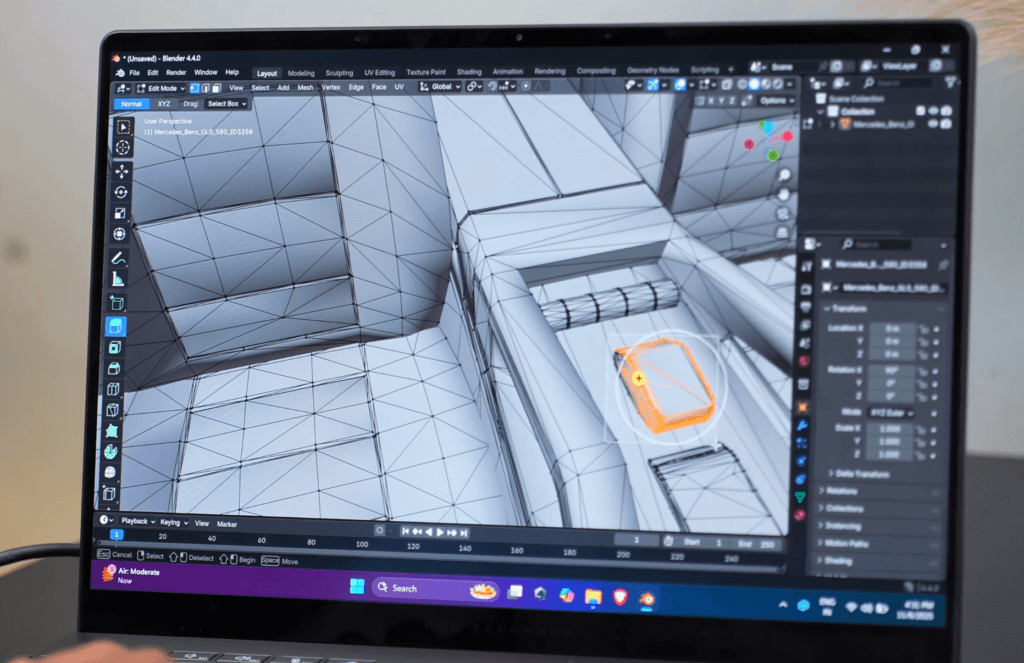Expand the Delta Transform panel
The width and height of the screenshot is (1024, 663).
(862, 473)
